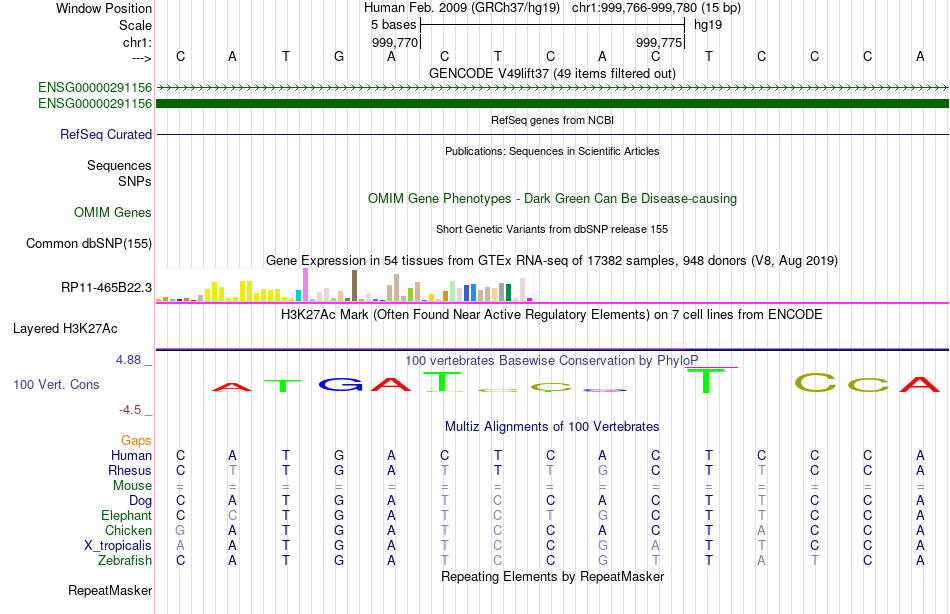The image size is (950, 614).
Task: Click the solid green ENSG00000291156 gene bar
Action: tap(552, 104)
